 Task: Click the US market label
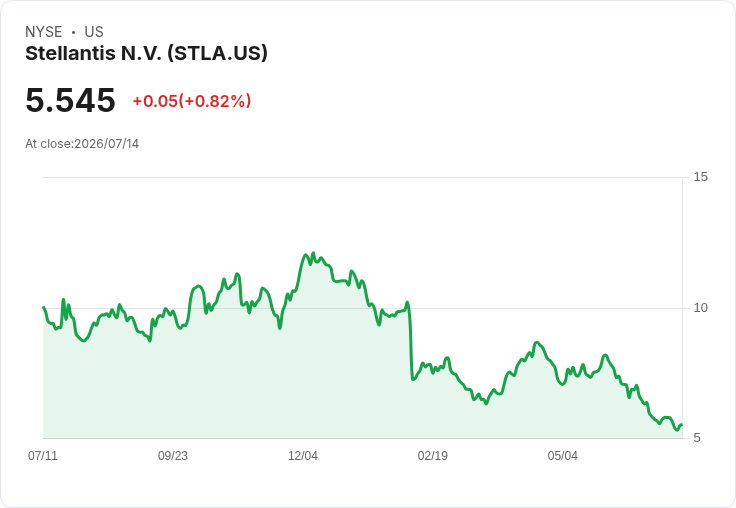(x=94, y=32)
